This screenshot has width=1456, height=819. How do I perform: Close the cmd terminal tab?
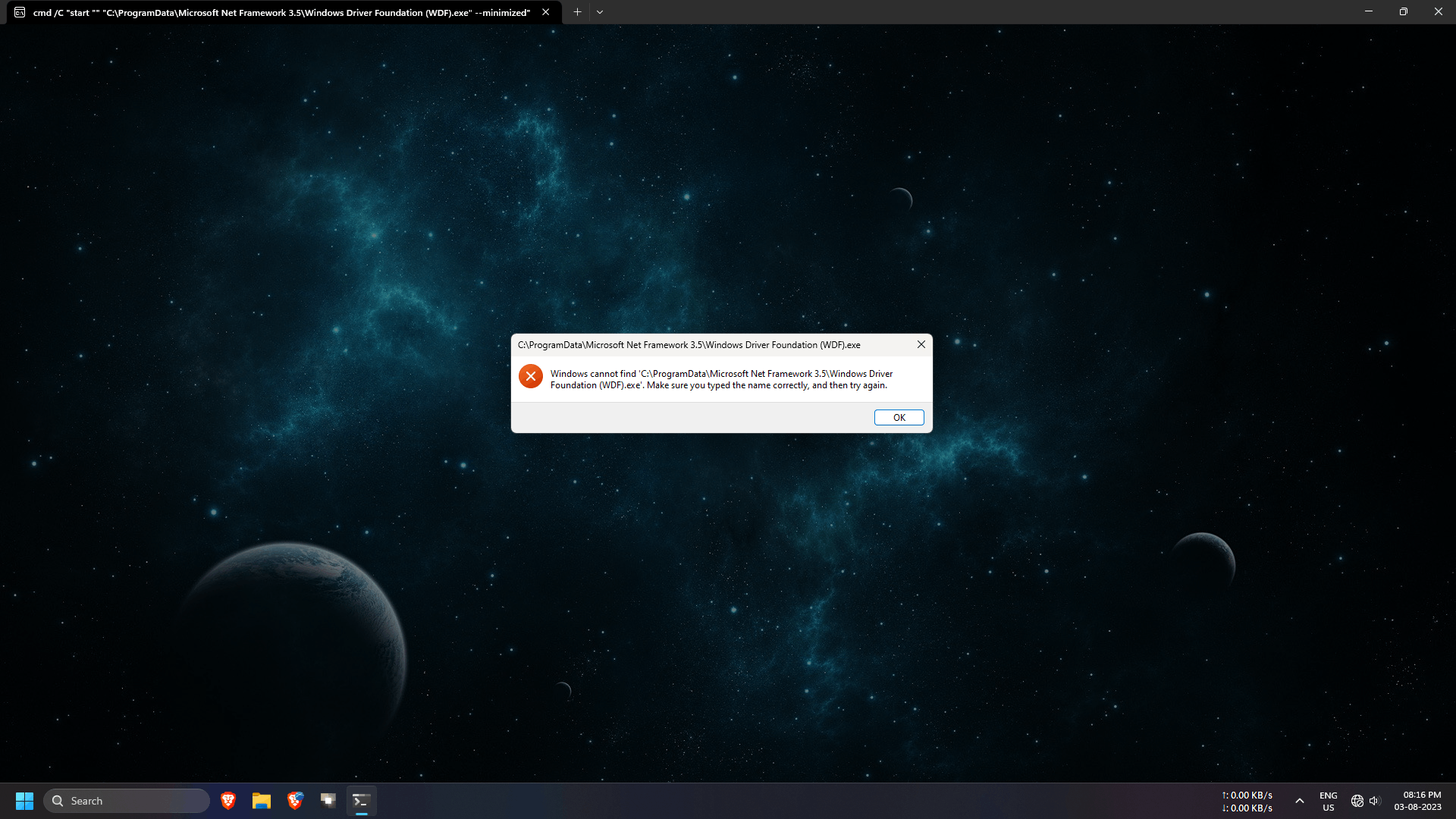click(546, 12)
